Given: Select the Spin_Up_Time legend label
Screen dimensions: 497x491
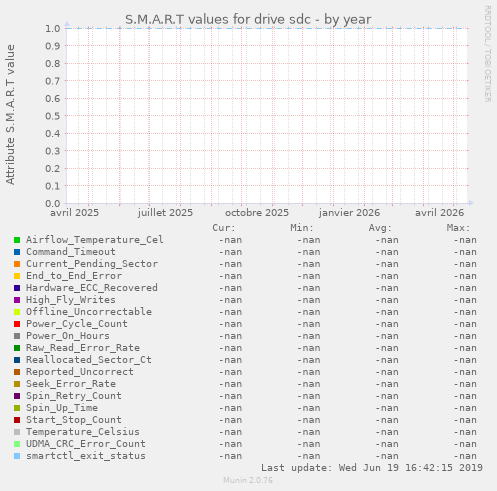Looking at the screenshot, I should [62, 408].
